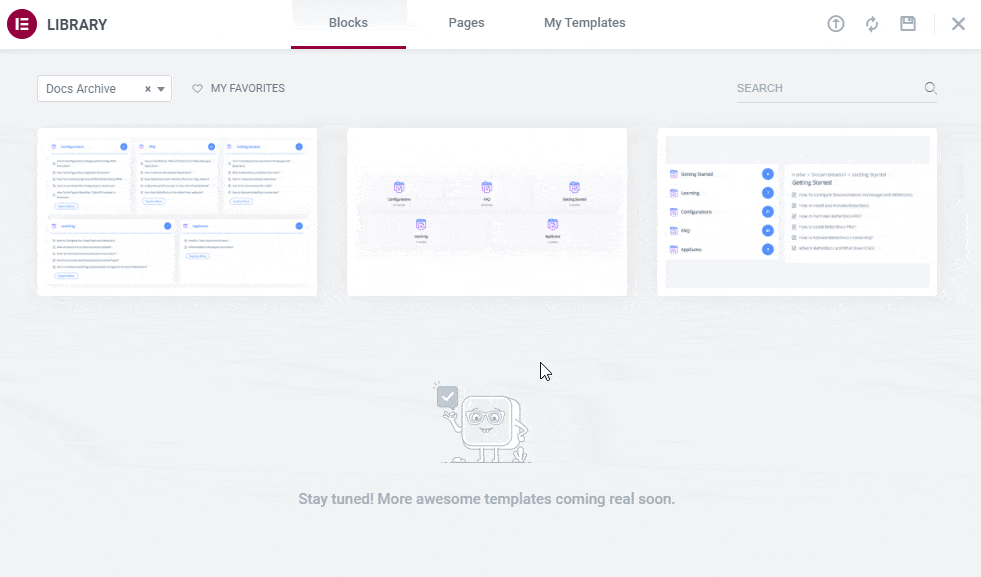Open the Docs Archive dropdown arrow
The width and height of the screenshot is (981, 577).
pos(162,88)
